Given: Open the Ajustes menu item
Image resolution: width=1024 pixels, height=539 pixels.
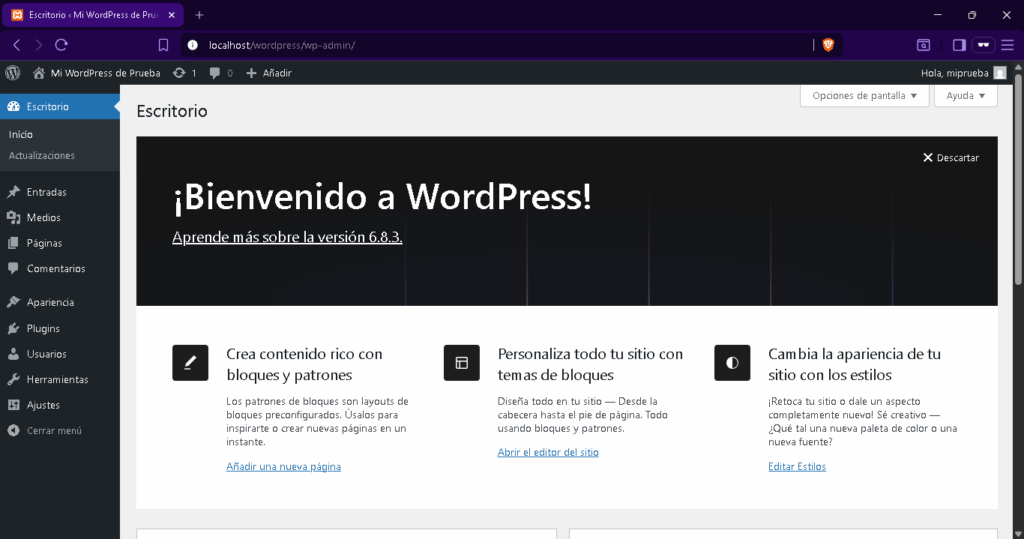Looking at the screenshot, I should [x=59, y=405].
